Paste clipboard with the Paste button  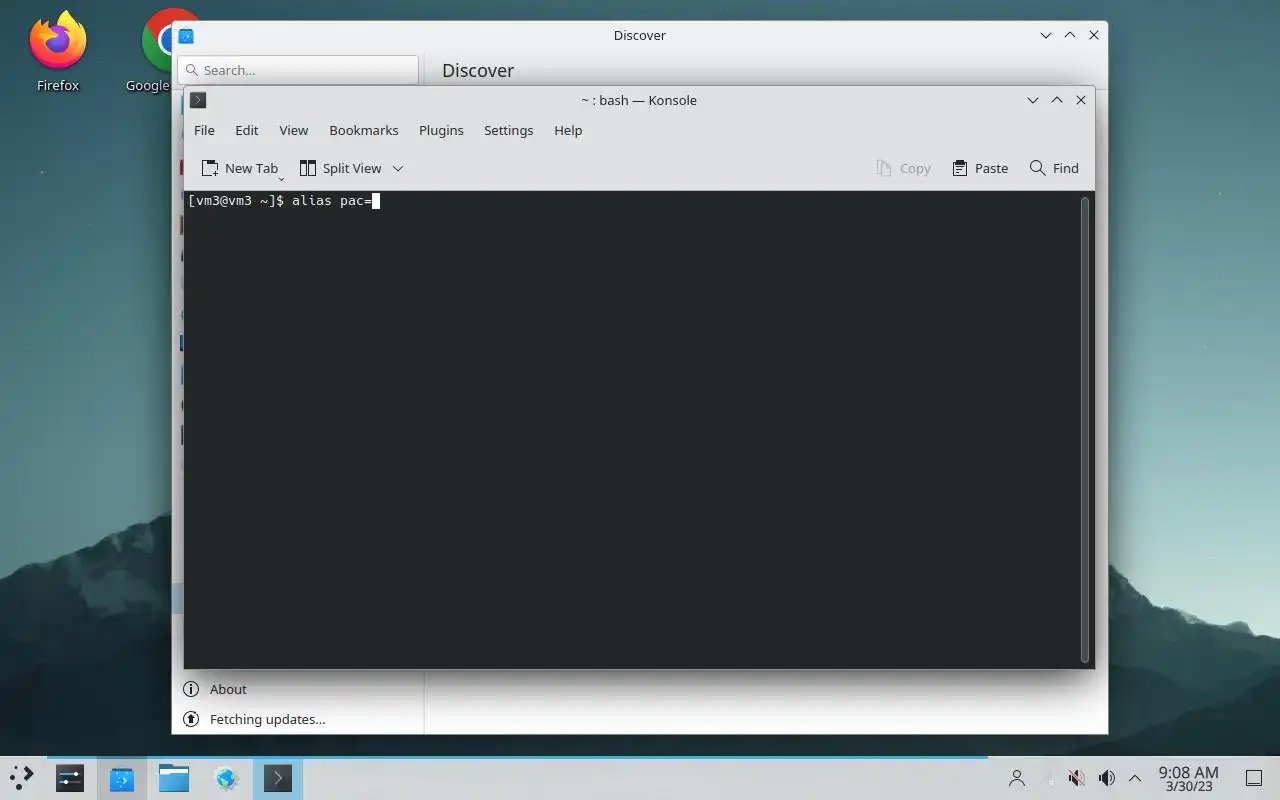coord(980,168)
